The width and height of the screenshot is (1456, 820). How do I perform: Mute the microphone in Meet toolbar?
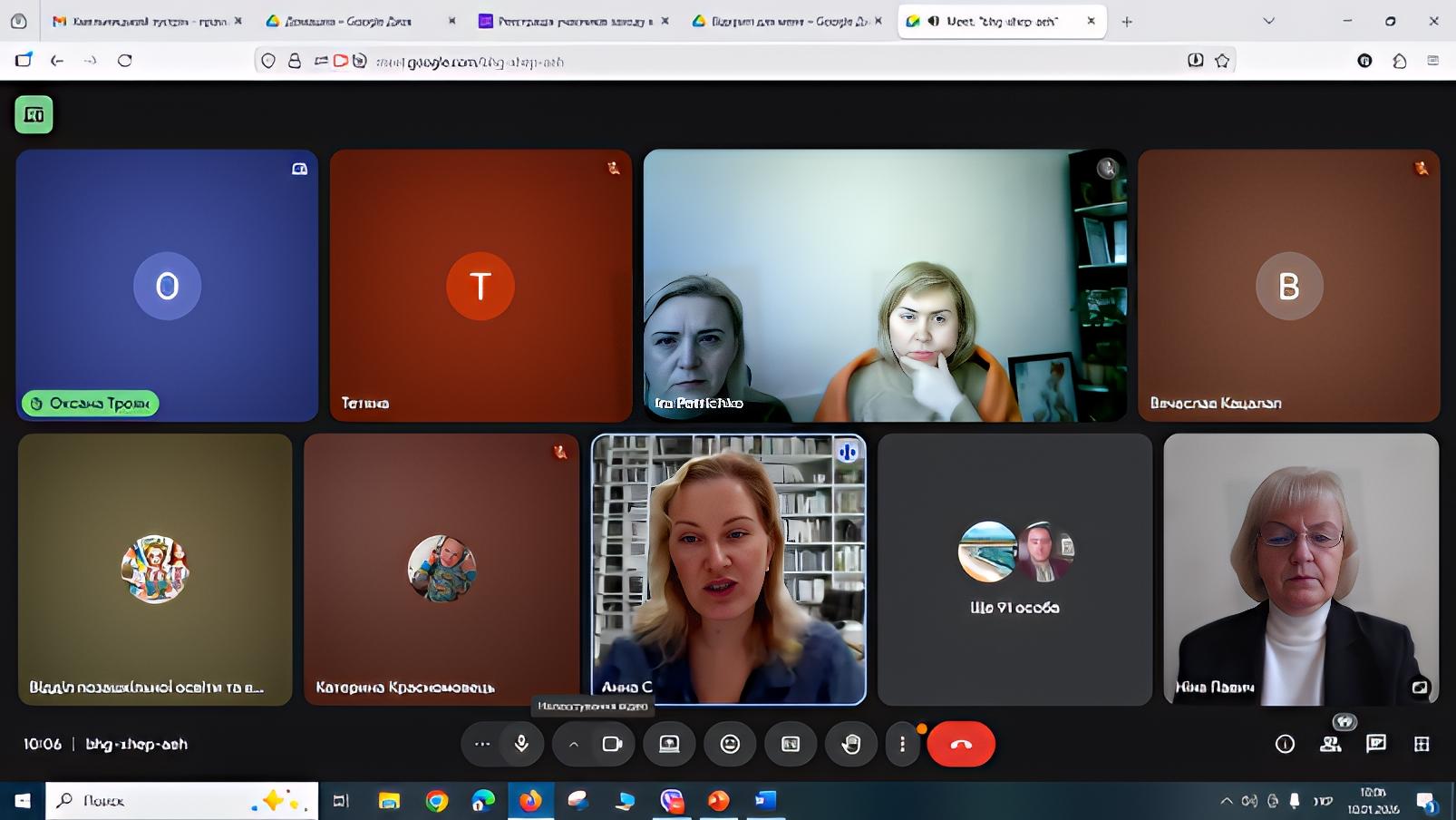coord(521,744)
